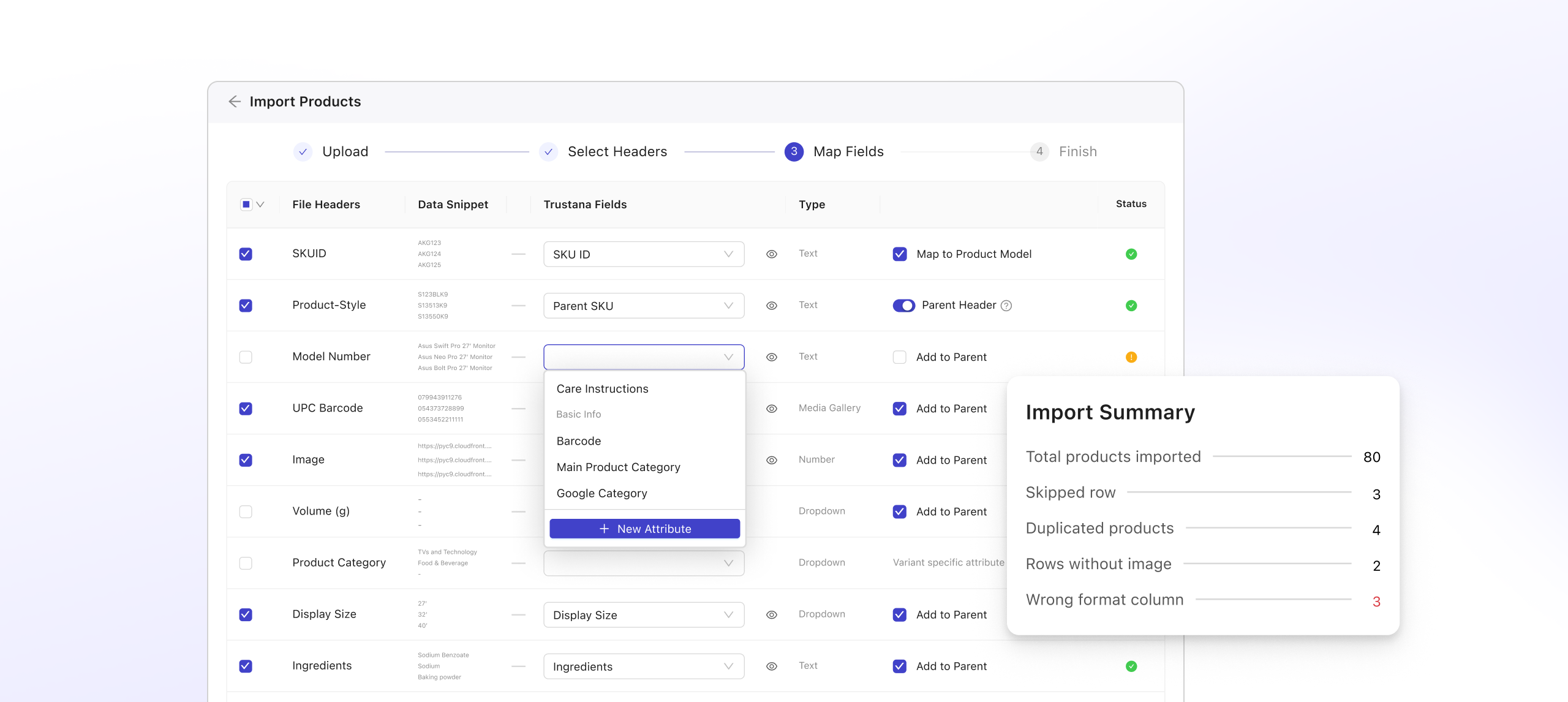Click the green status check on Product-Style row
1568x702 pixels.
tap(1131, 305)
